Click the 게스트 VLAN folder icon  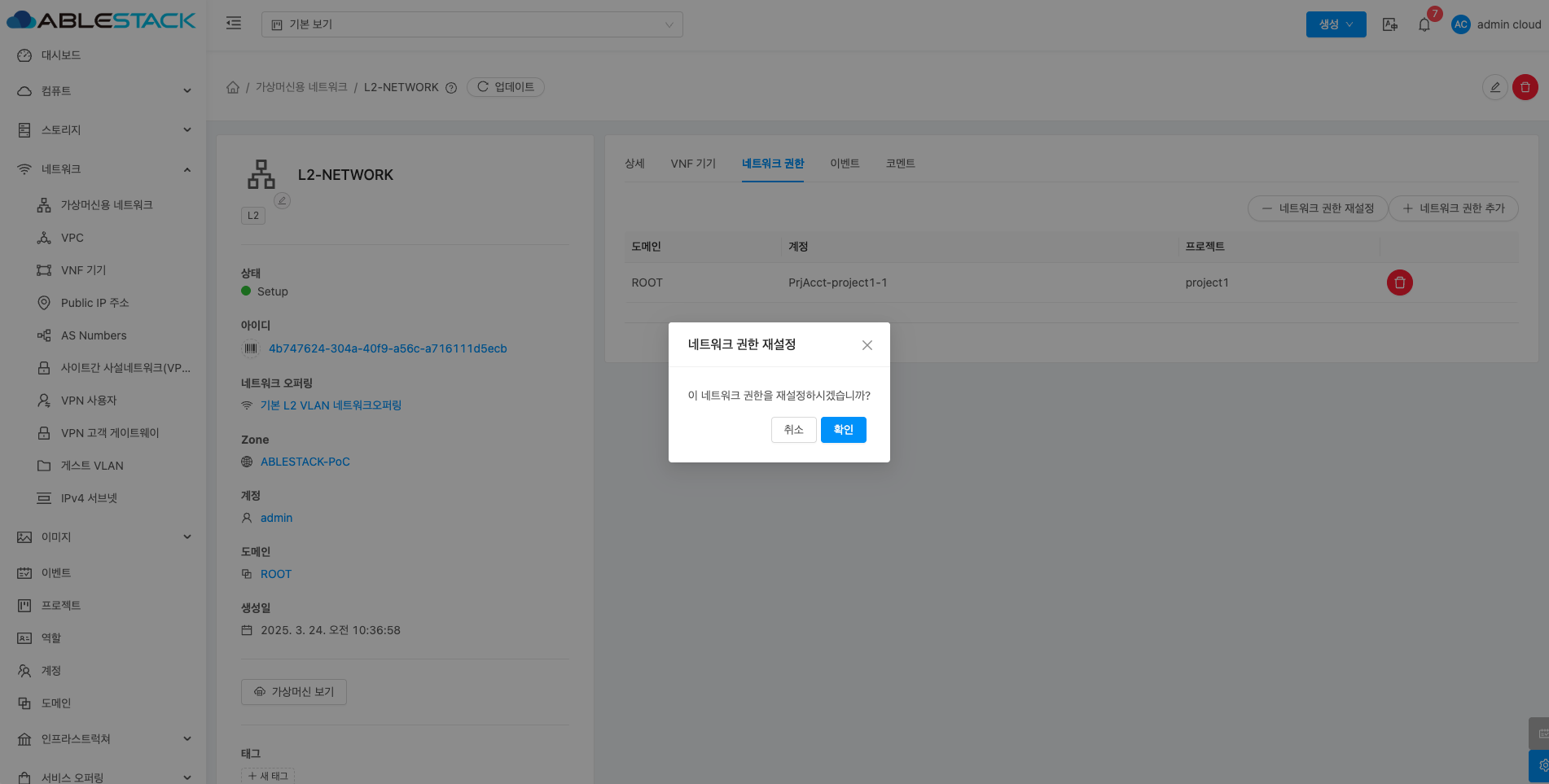[44, 466]
